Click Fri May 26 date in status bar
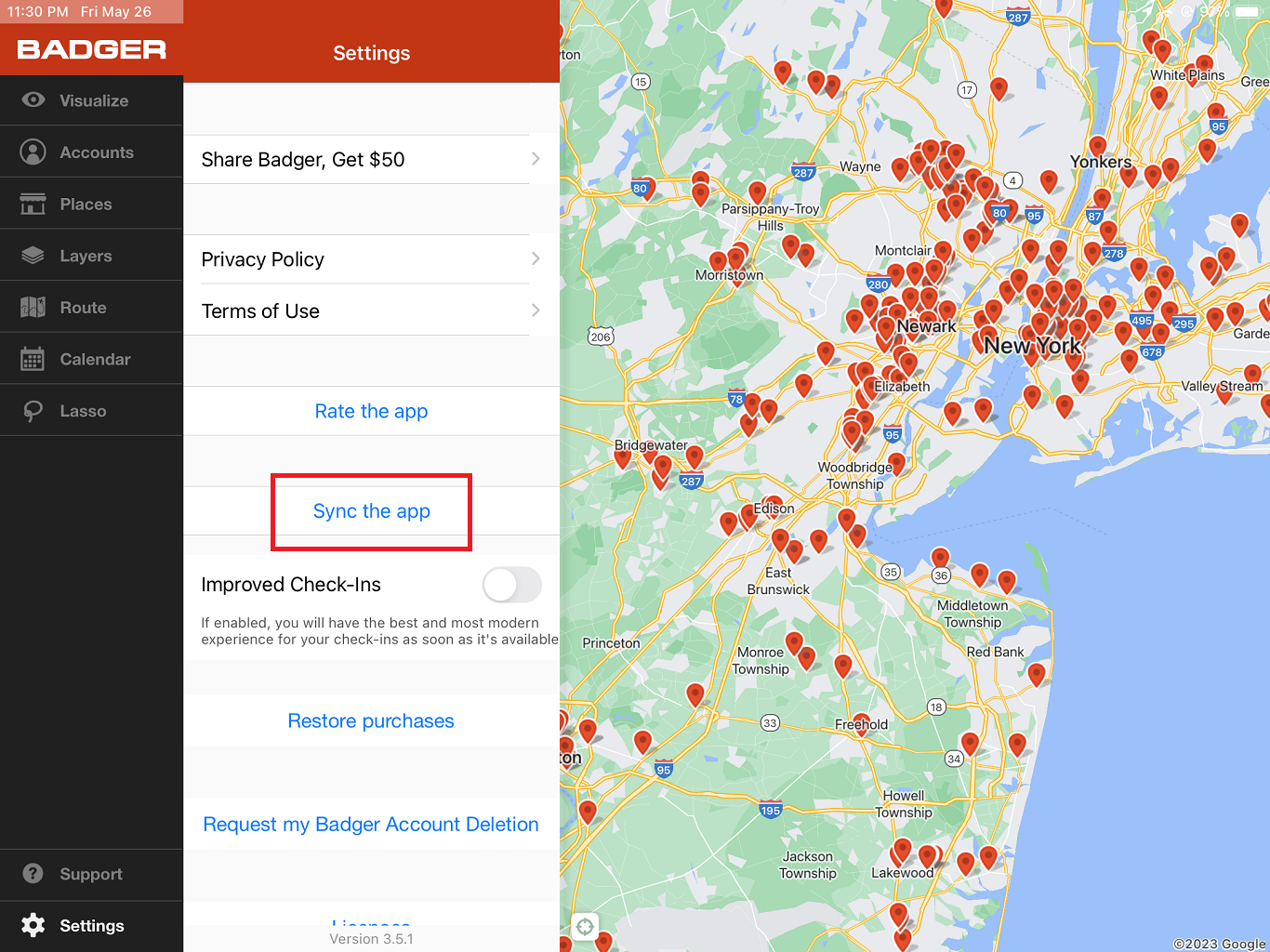Viewport: 1270px width, 952px height. click(x=116, y=12)
